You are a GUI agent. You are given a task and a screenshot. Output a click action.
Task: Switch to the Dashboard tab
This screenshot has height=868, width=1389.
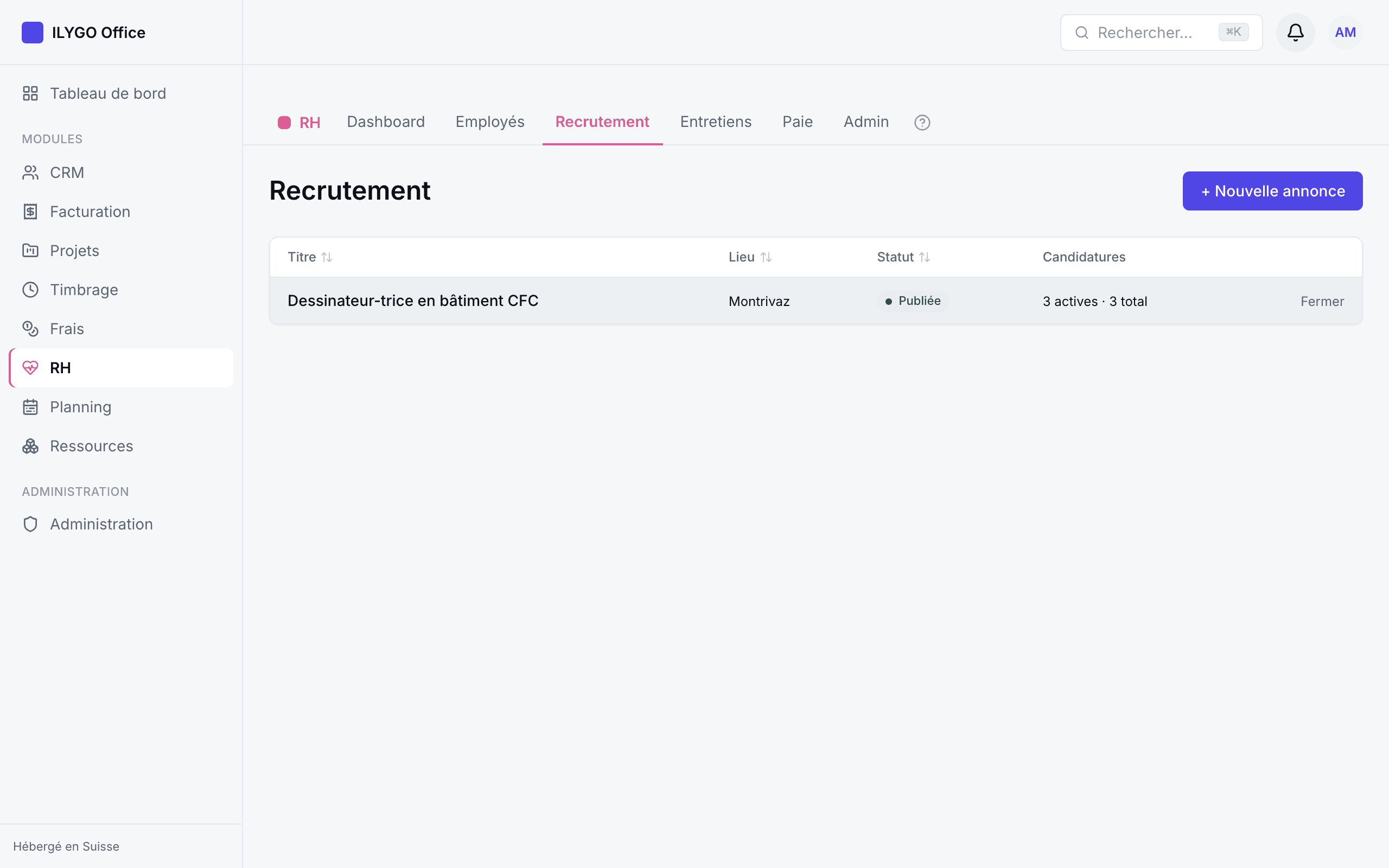[386, 122]
